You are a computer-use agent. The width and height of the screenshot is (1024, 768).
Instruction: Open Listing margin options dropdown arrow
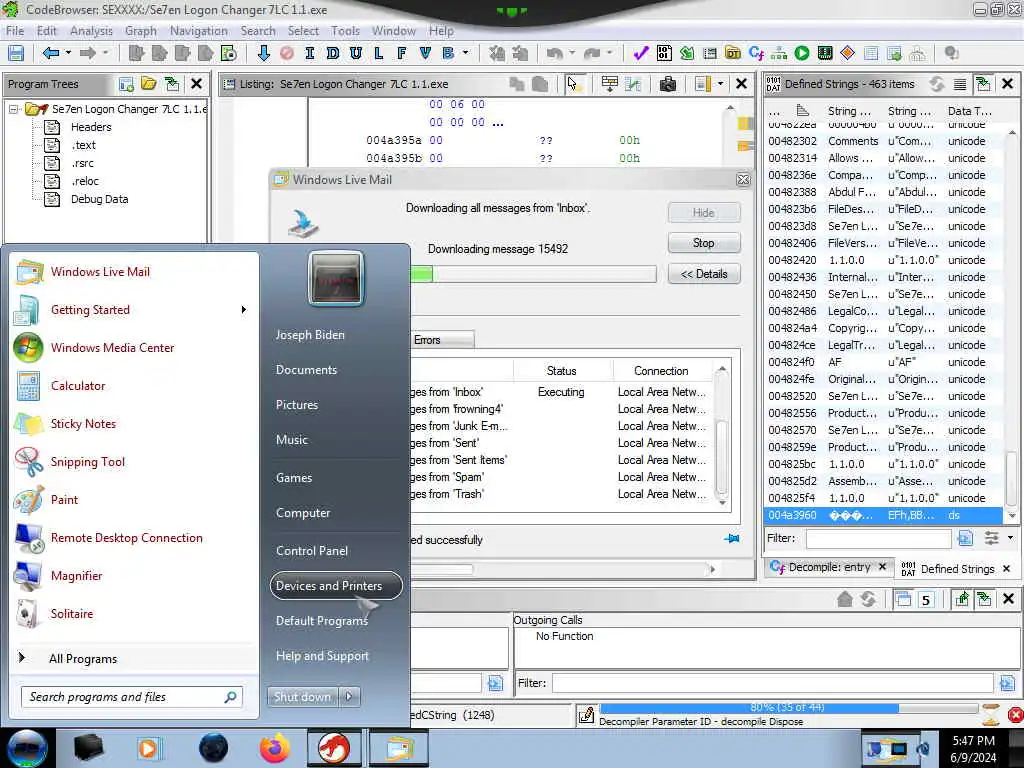[720, 84]
